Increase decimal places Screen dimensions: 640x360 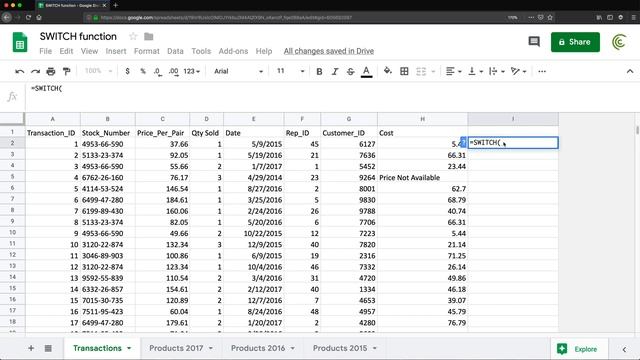tap(173, 71)
